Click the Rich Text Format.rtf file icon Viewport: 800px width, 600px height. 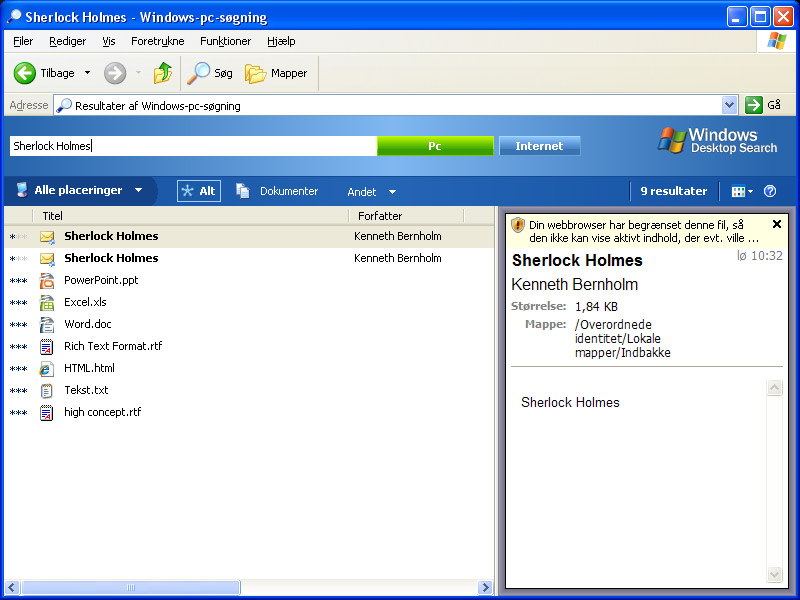pos(46,346)
